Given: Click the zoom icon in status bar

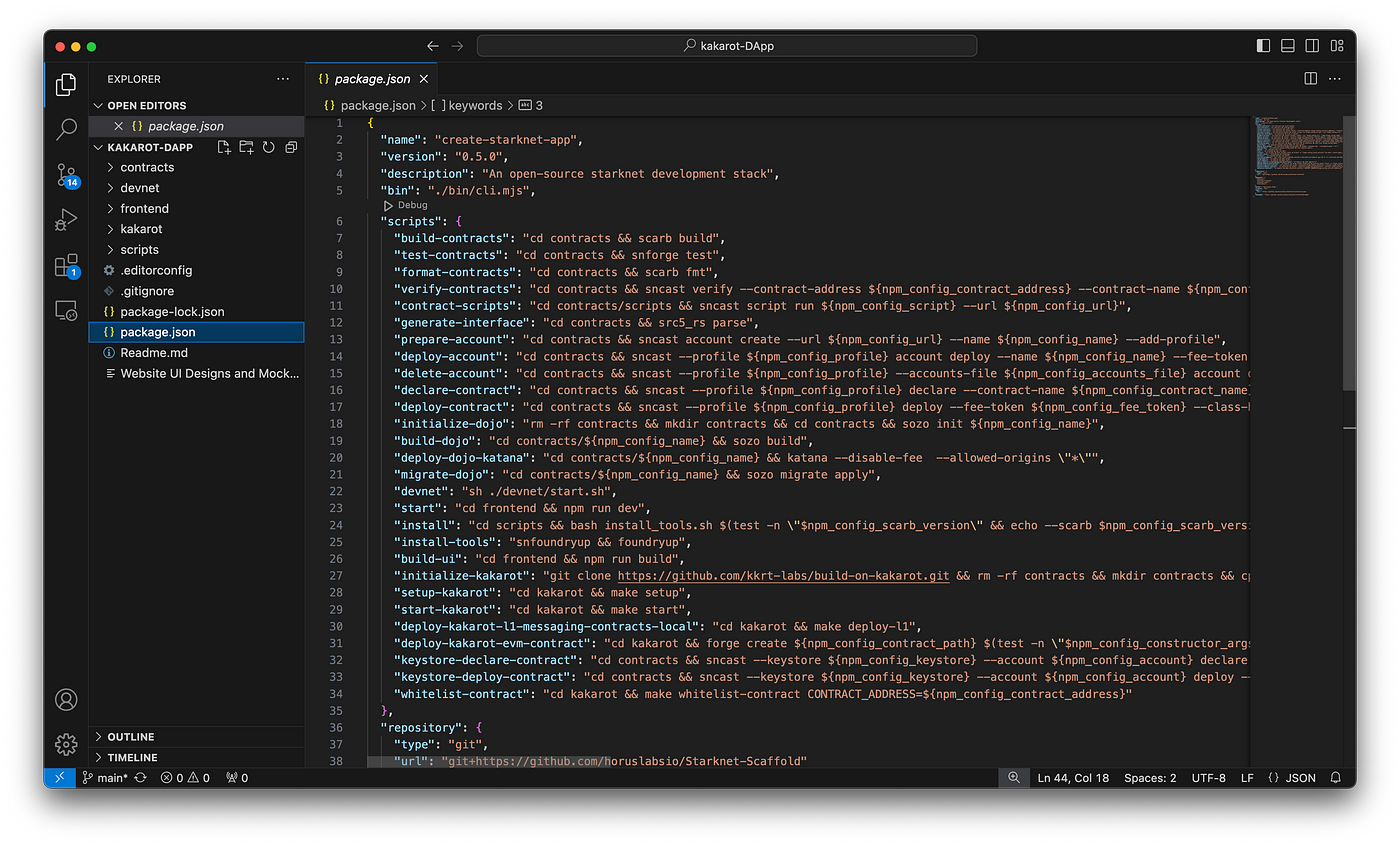Looking at the screenshot, I should click(x=1013, y=777).
